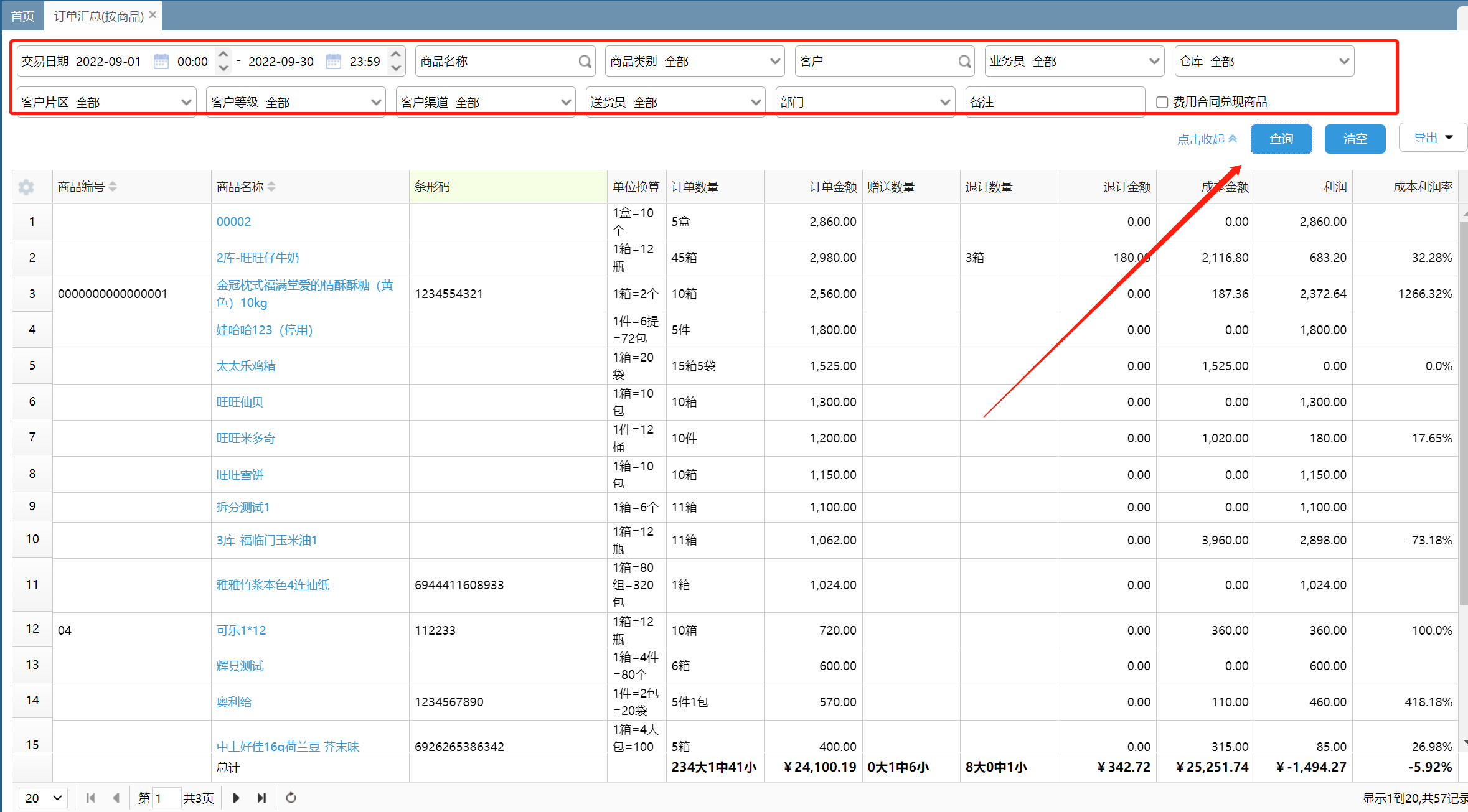The width and height of the screenshot is (1468, 812).
Task: Open product link 太太乐鸡精
Action: coord(246,366)
